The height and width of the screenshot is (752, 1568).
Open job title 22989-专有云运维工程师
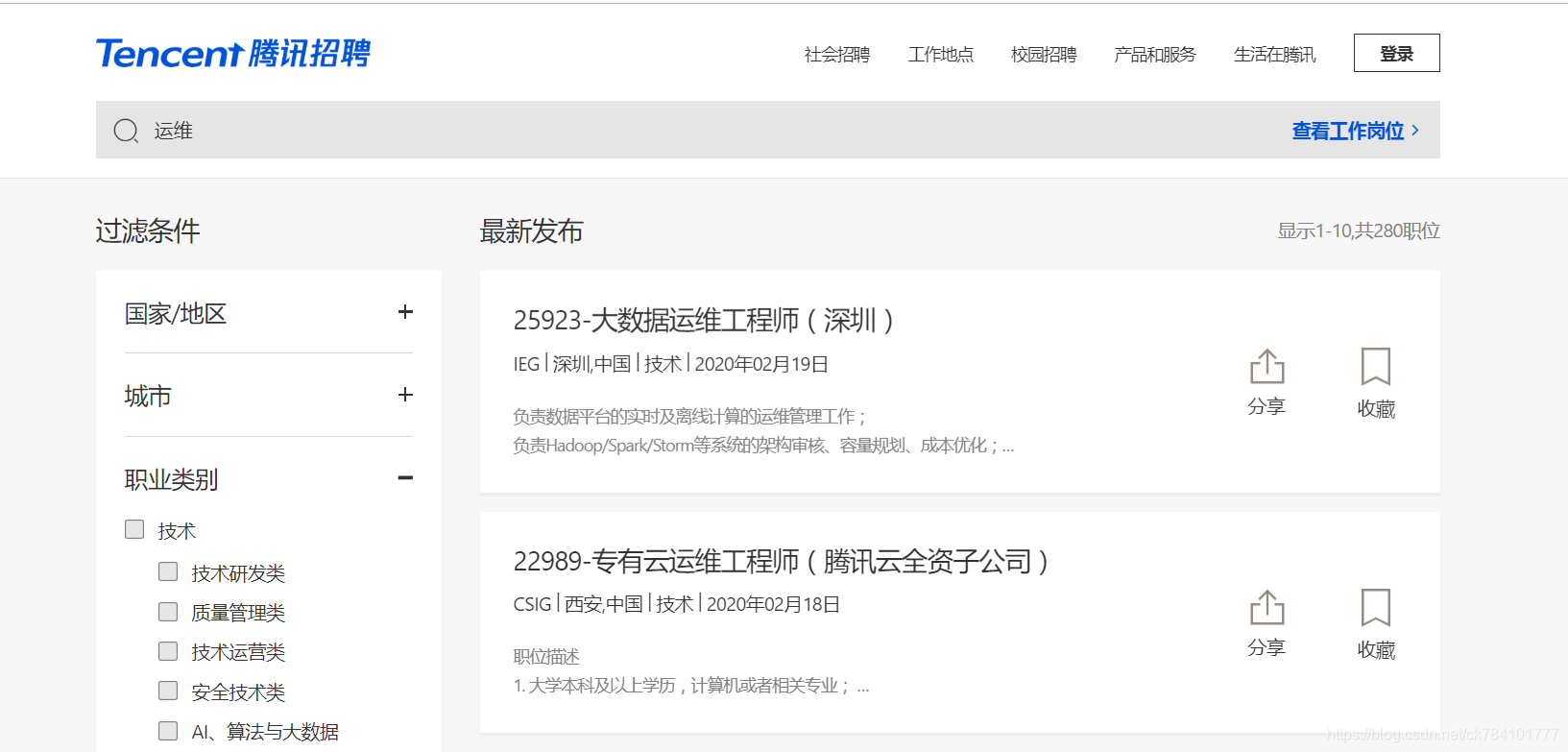(781, 561)
